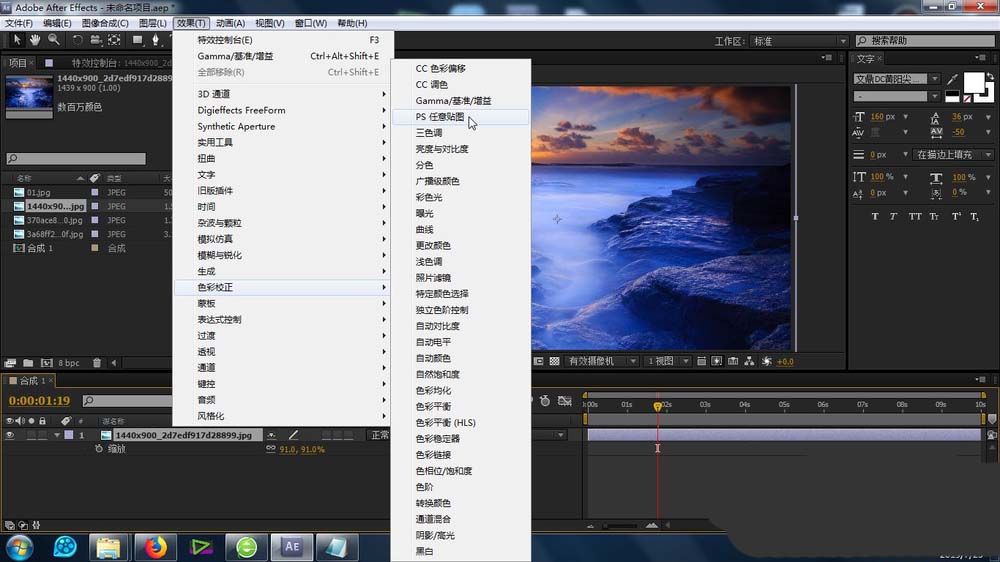Hide the 1440x900 layer with eye icon
Viewport: 1000px width, 562px height.
pos(10,435)
